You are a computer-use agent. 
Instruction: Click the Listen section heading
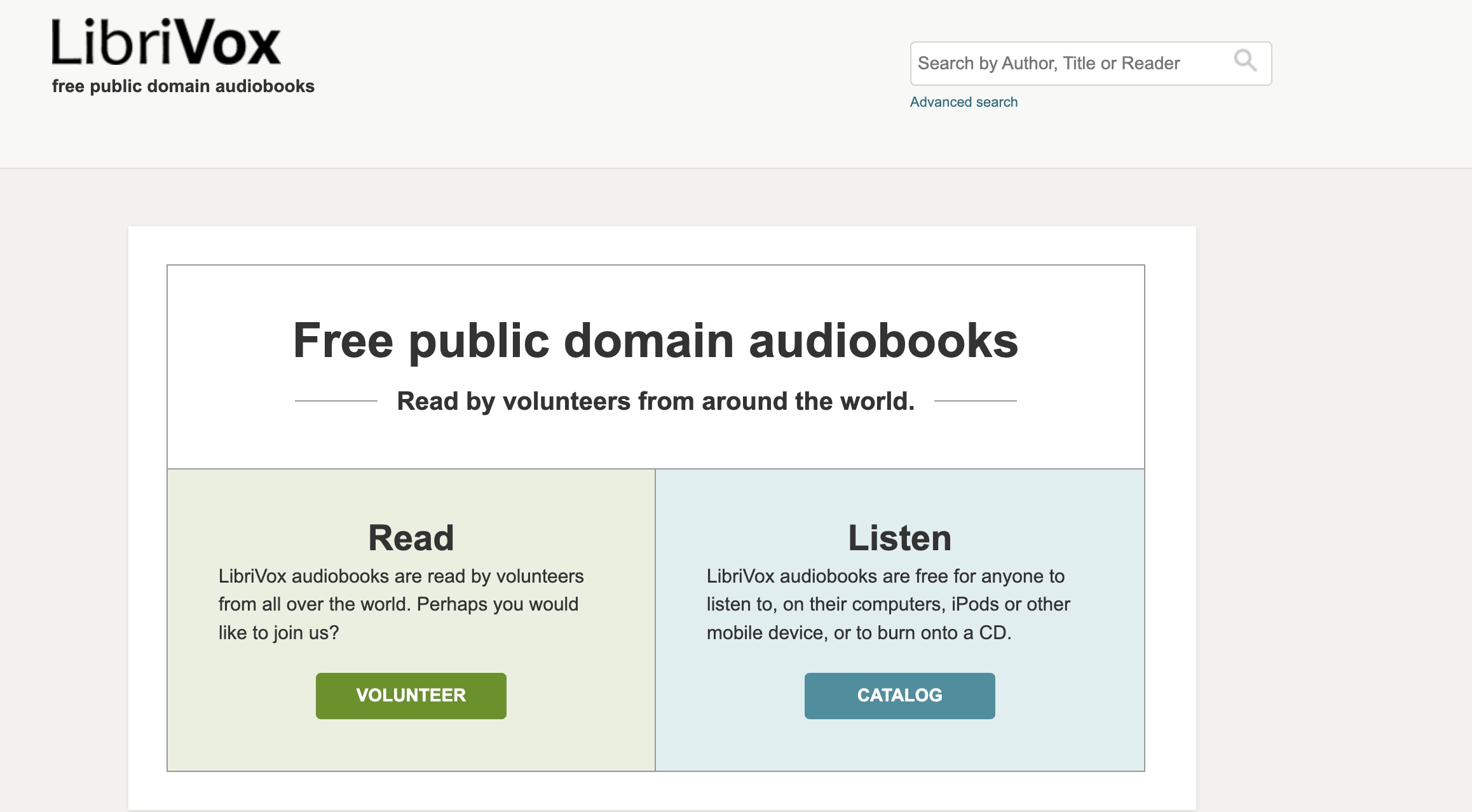[x=899, y=538]
